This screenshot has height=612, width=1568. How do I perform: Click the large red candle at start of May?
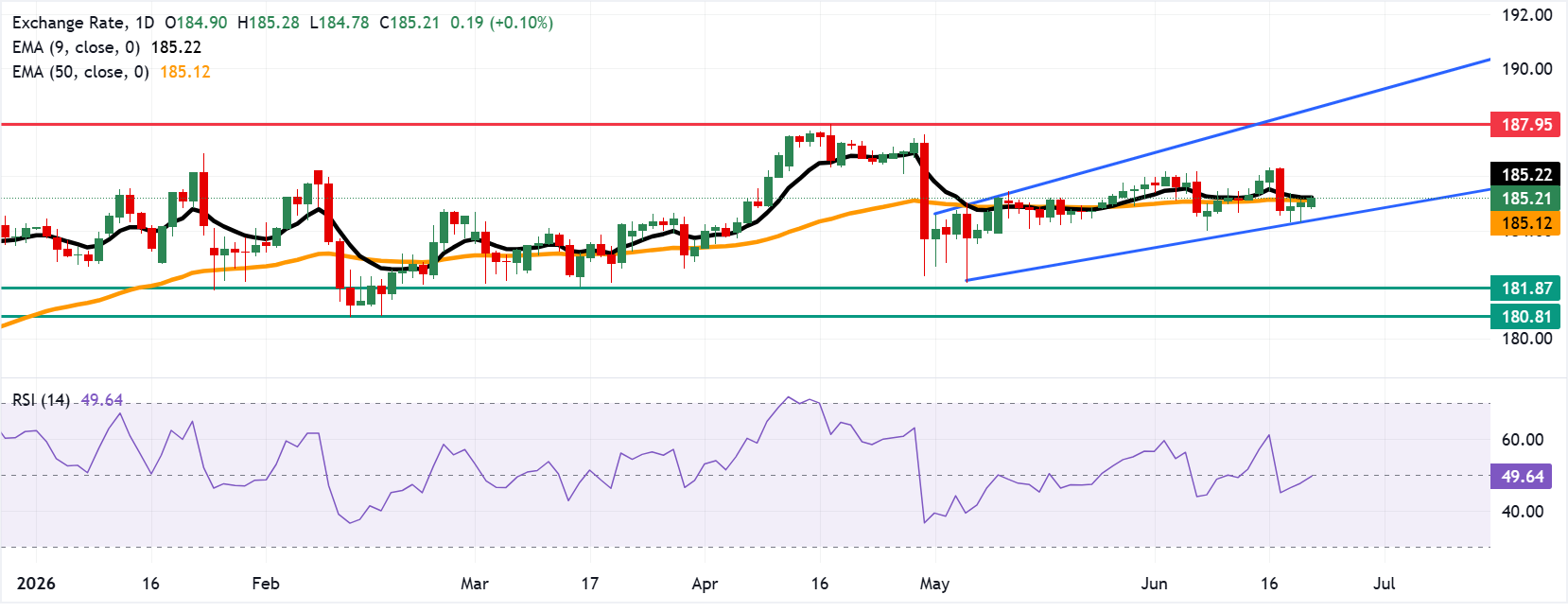tap(925, 190)
